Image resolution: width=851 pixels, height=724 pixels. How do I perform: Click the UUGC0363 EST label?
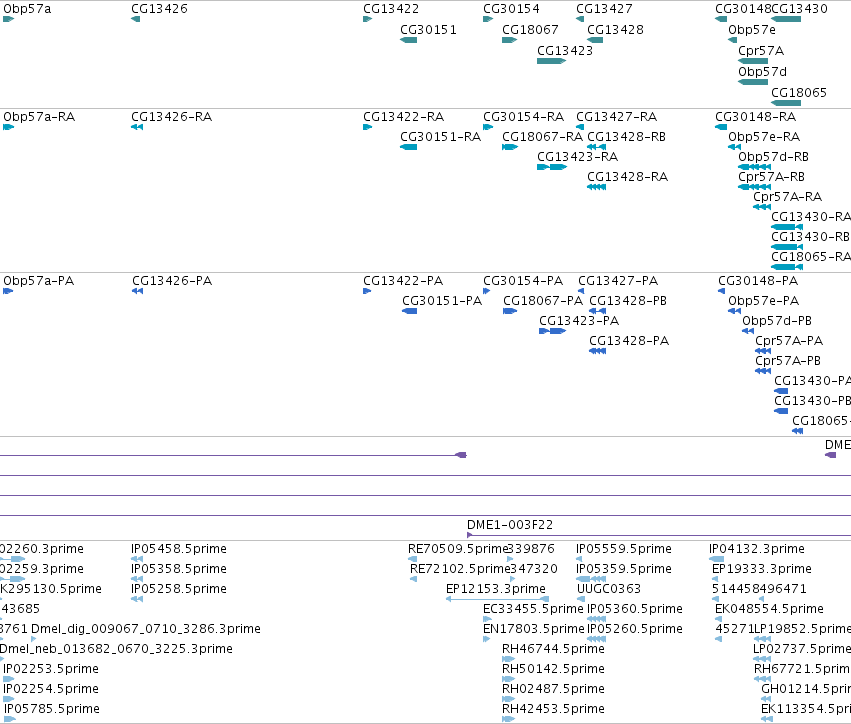(608, 589)
